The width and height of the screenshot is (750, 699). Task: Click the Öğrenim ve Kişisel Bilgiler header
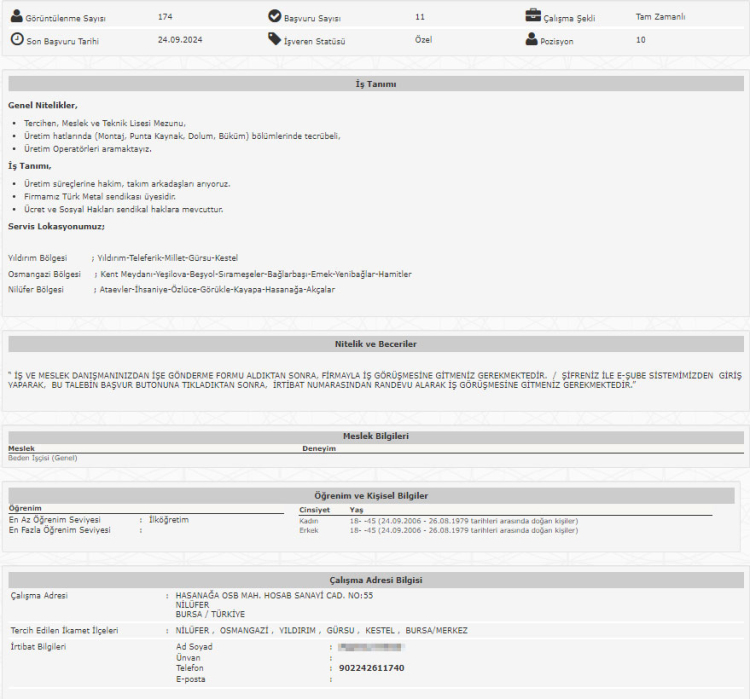(x=375, y=495)
